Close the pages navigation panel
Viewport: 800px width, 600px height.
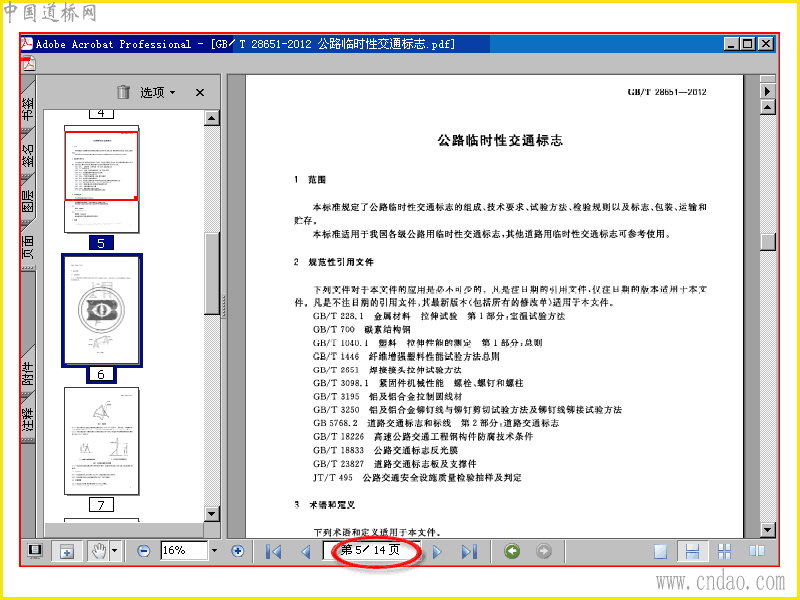tap(200, 92)
